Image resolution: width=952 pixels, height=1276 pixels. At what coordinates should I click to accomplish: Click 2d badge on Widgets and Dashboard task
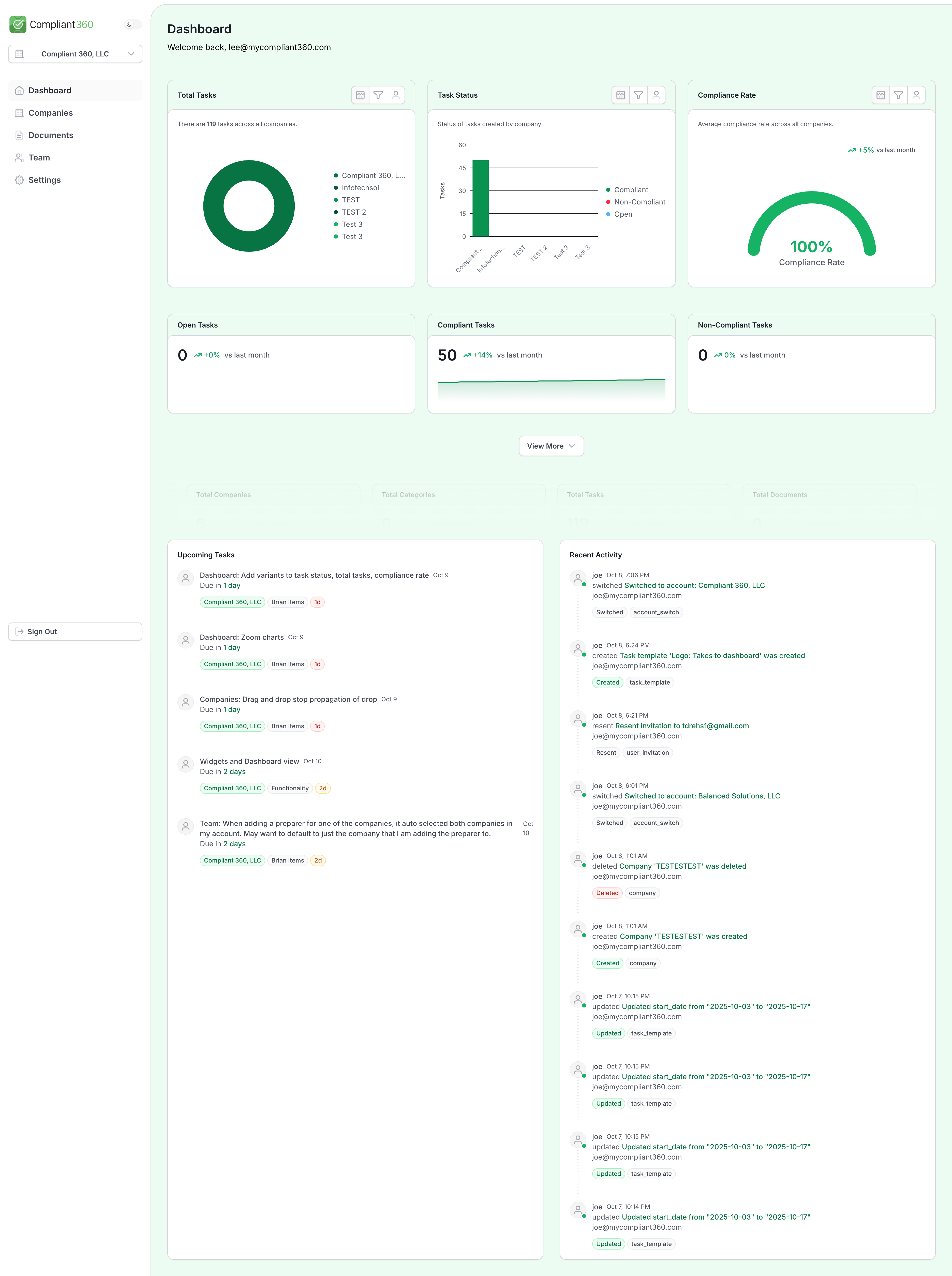point(323,789)
